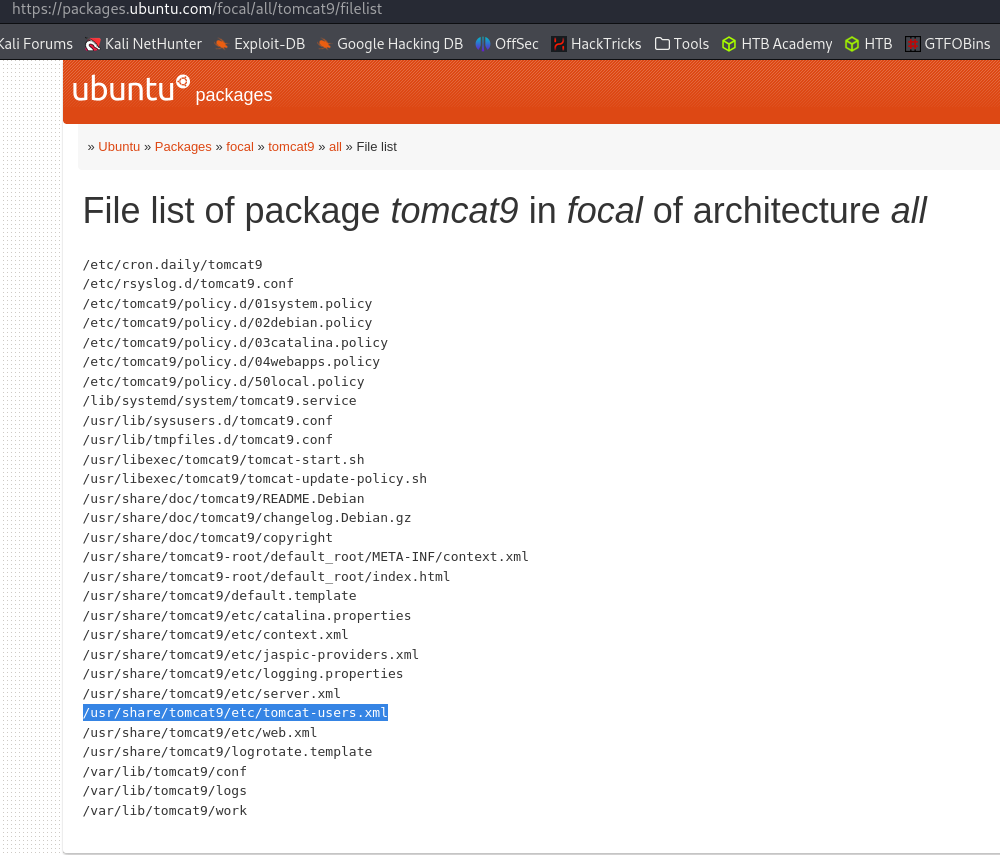
Task: Click the /var/lib/tomcat9/conf entry
Action: pos(165,771)
